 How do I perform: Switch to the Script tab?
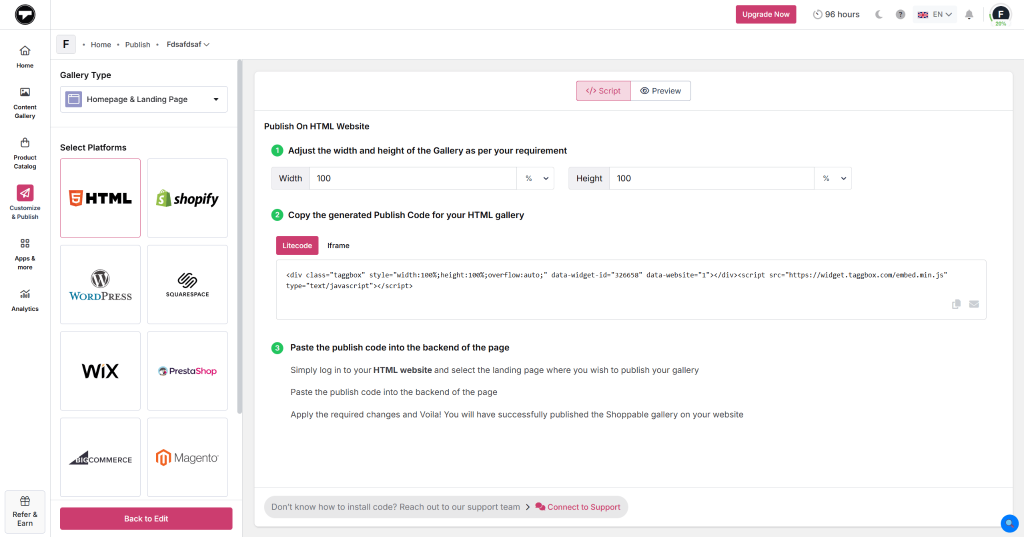(603, 91)
